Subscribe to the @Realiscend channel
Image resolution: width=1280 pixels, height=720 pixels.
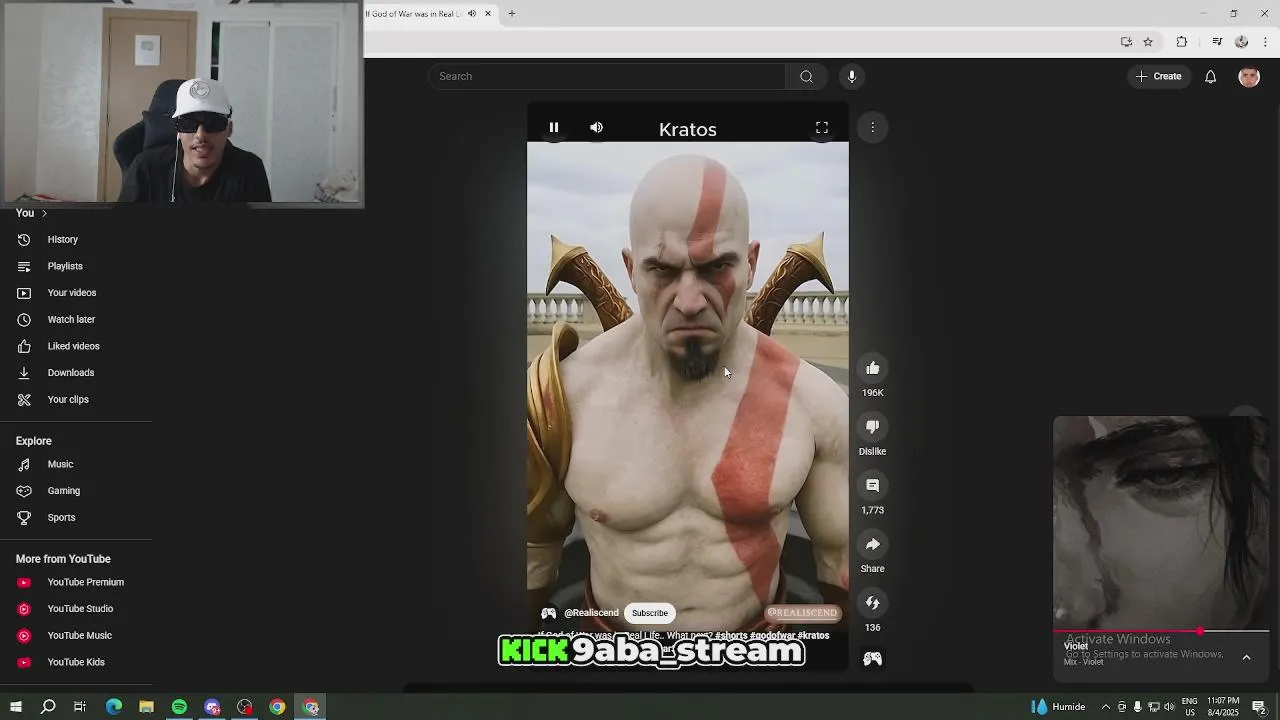[x=650, y=613]
